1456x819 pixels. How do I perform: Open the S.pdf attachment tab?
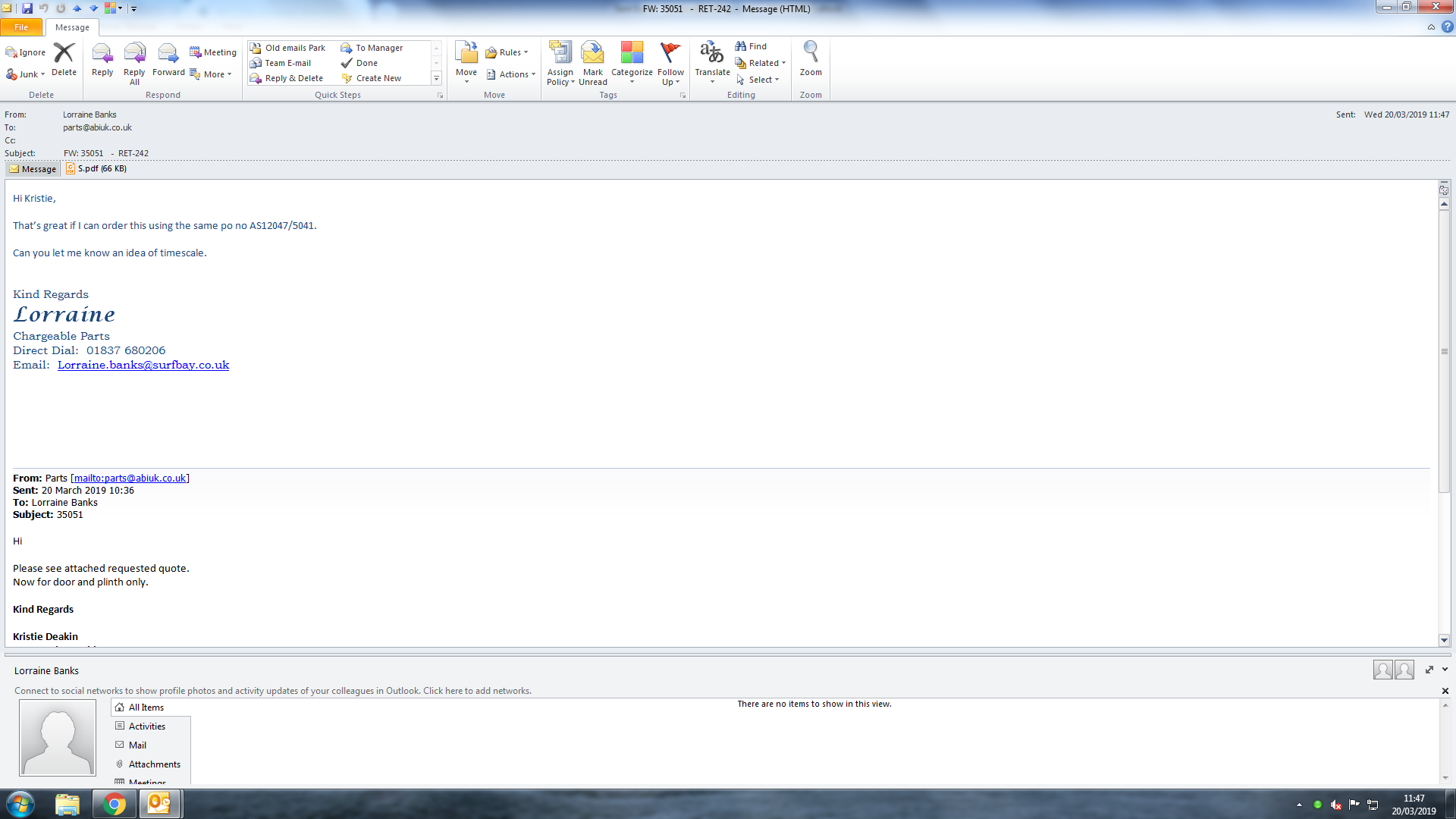96,168
